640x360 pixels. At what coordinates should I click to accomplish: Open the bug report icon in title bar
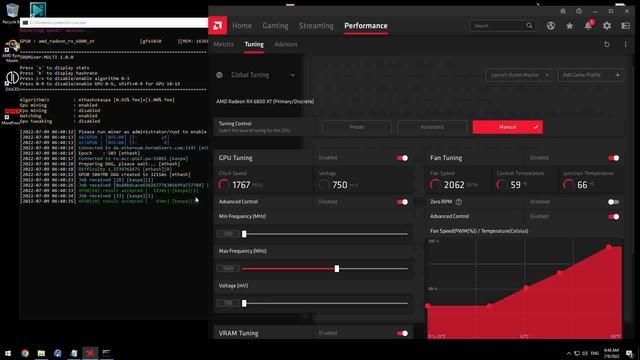[563, 11]
